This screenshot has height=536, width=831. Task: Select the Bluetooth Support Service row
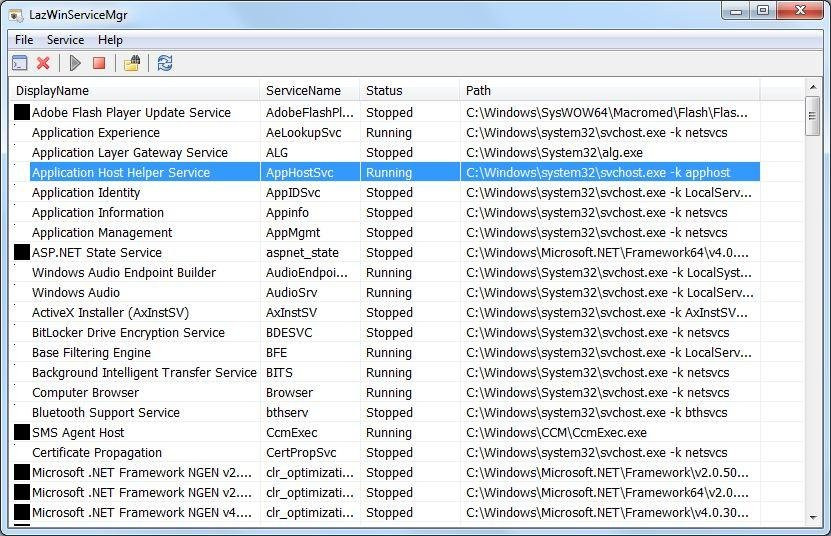[387, 412]
